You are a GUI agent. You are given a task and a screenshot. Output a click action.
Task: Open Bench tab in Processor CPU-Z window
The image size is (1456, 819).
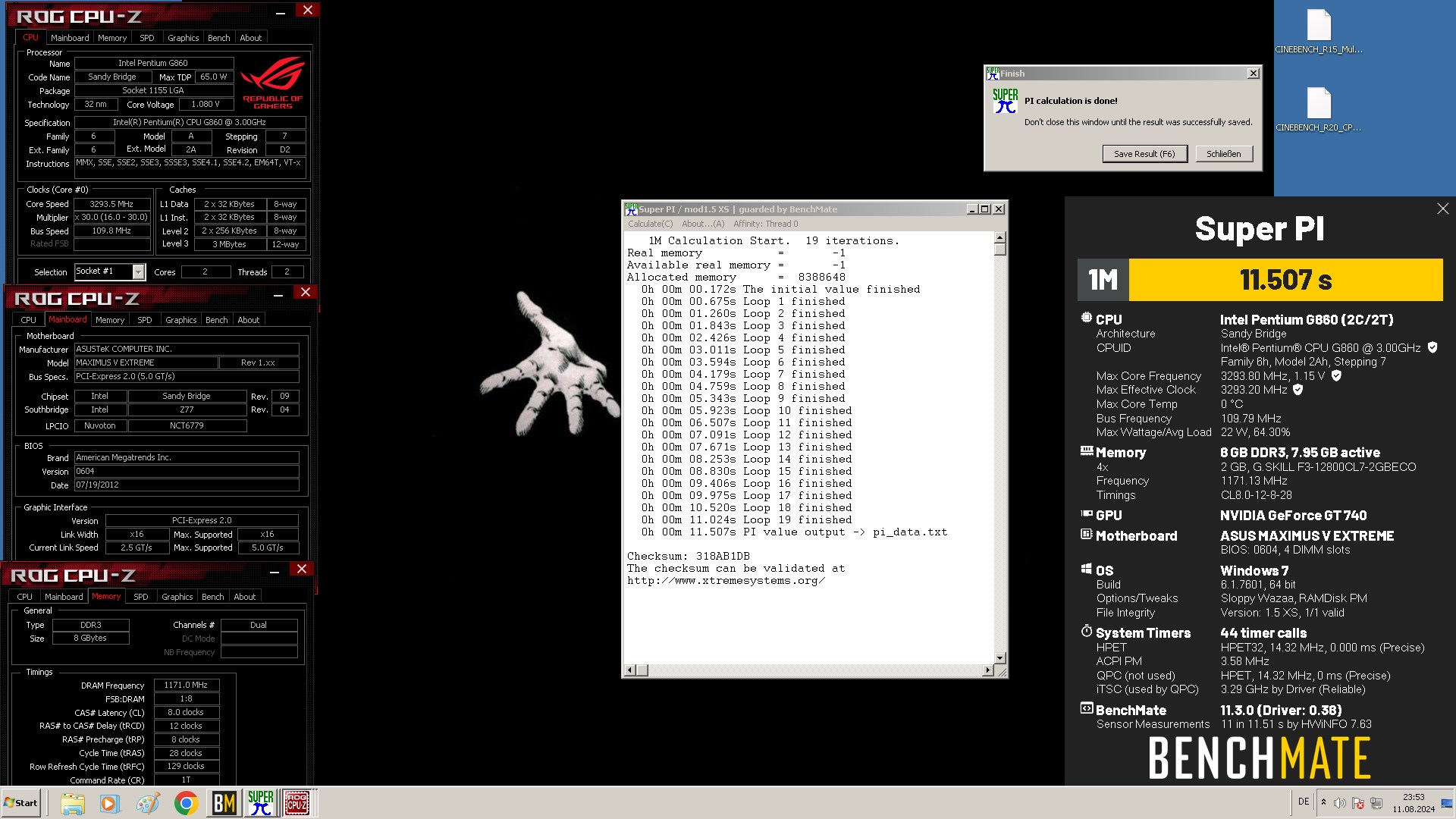218,38
